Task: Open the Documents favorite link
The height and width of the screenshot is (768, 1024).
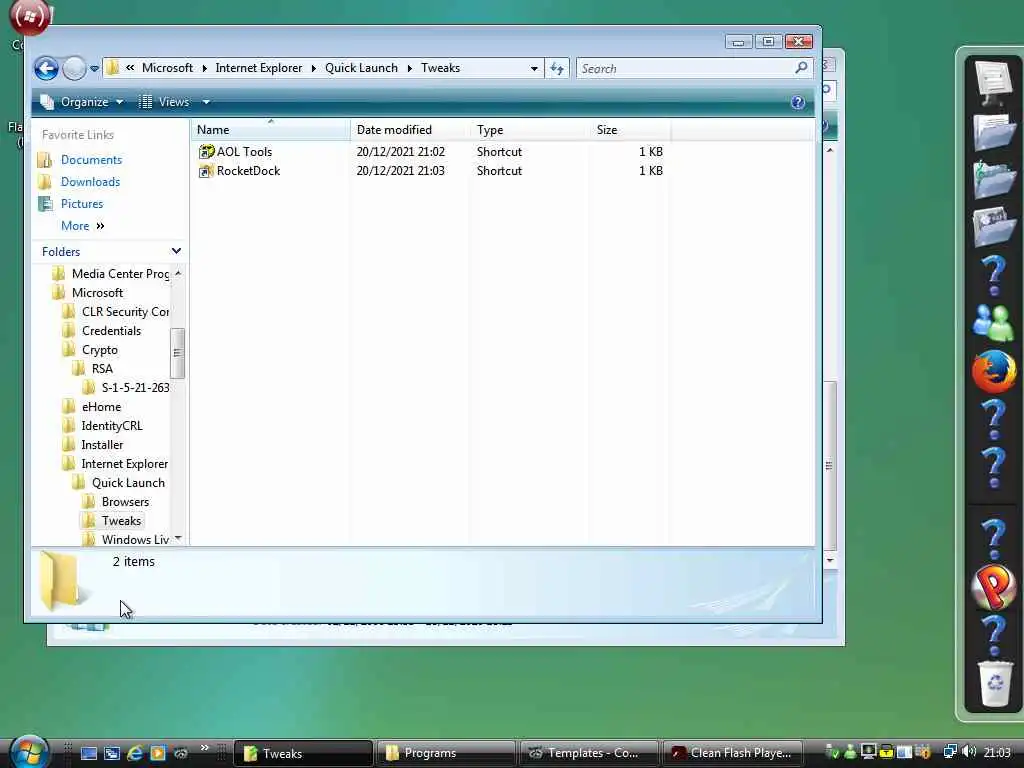Action: point(91,160)
